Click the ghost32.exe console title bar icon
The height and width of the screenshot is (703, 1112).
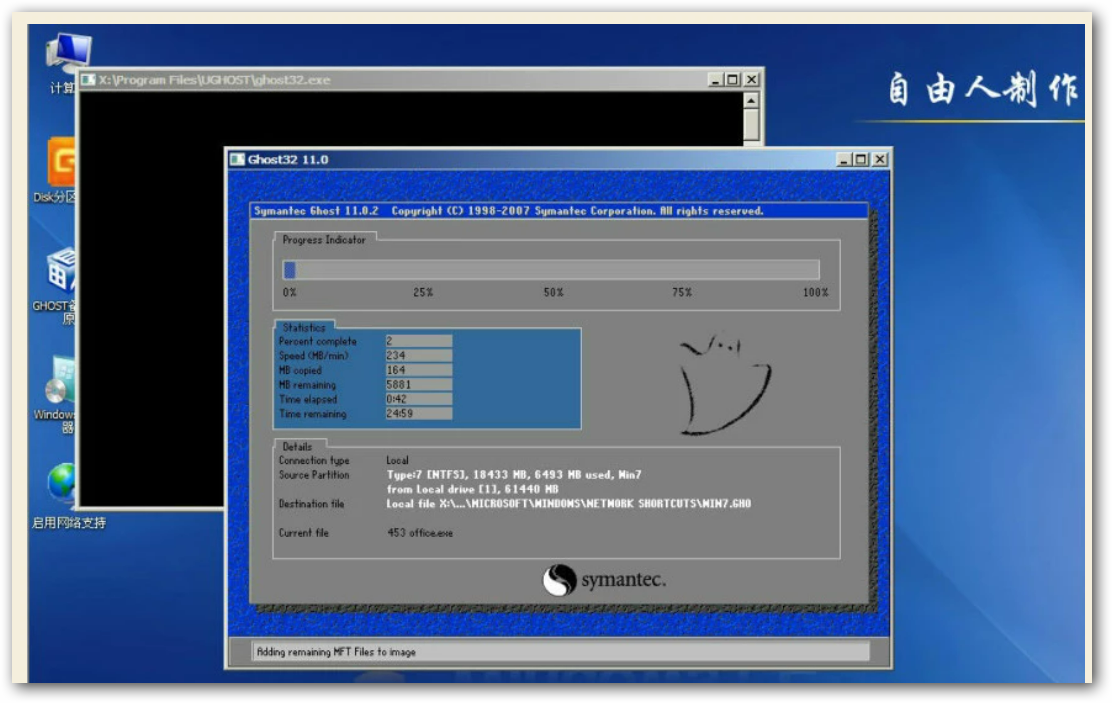(88, 79)
